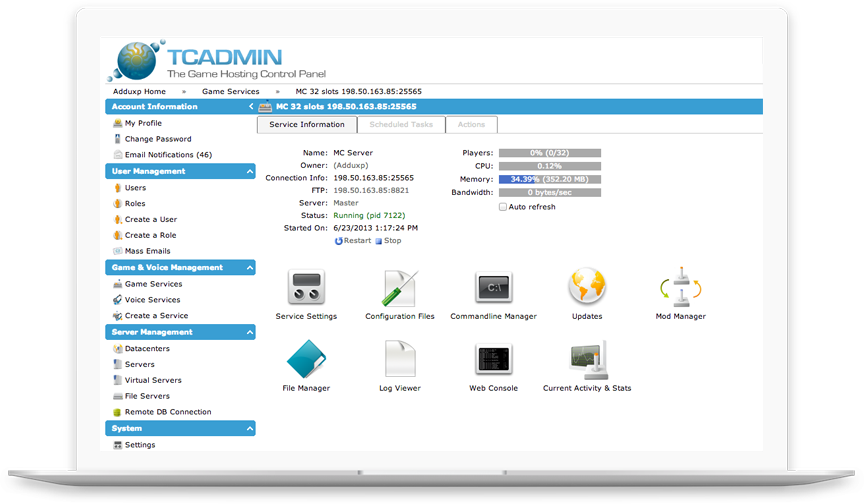Click the Create a Role icon
864x504 pixels.
(x=117, y=235)
